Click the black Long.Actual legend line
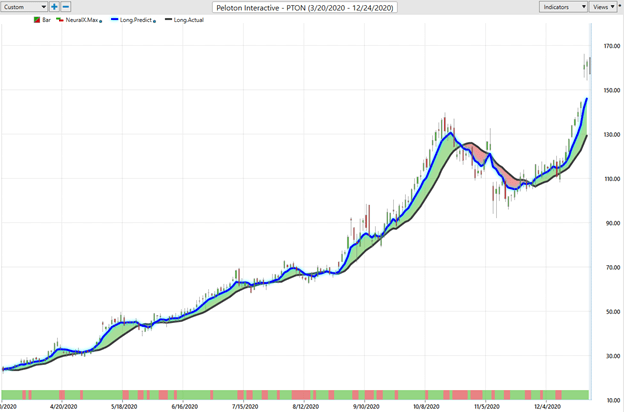The height and width of the screenshot is (412, 624). click(169, 20)
